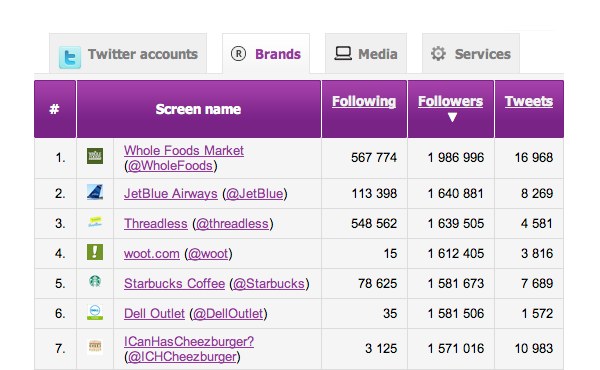The width and height of the screenshot is (600, 370).
Task: Click JetBlue tweets count 8 269
Action: (537, 194)
